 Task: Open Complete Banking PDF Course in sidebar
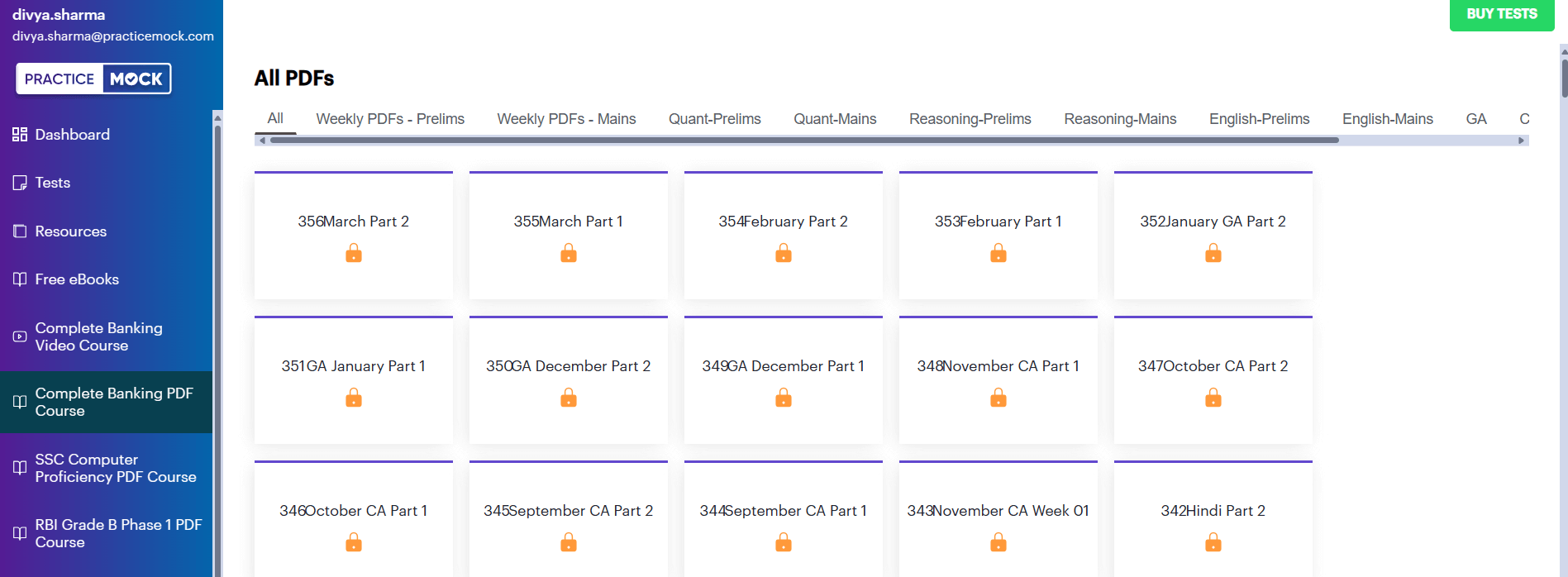[114, 402]
